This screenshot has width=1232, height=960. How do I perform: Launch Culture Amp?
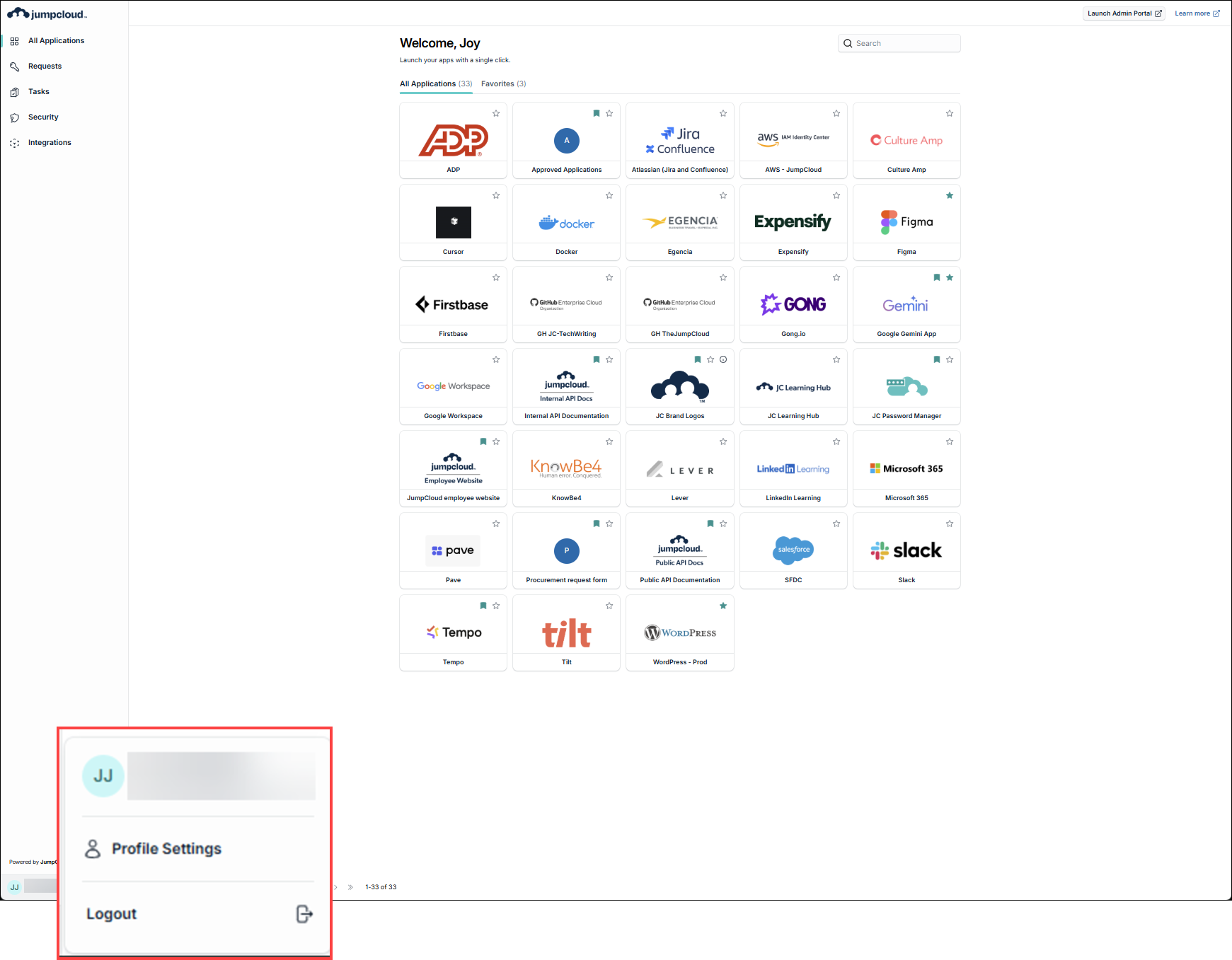tap(906, 141)
